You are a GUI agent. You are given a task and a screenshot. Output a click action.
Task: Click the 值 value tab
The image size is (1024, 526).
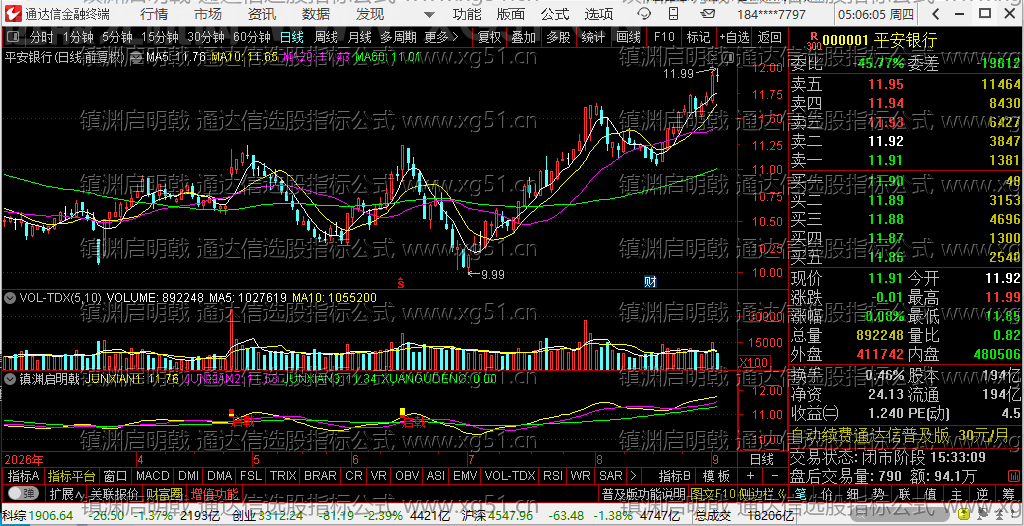(x=931, y=493)
